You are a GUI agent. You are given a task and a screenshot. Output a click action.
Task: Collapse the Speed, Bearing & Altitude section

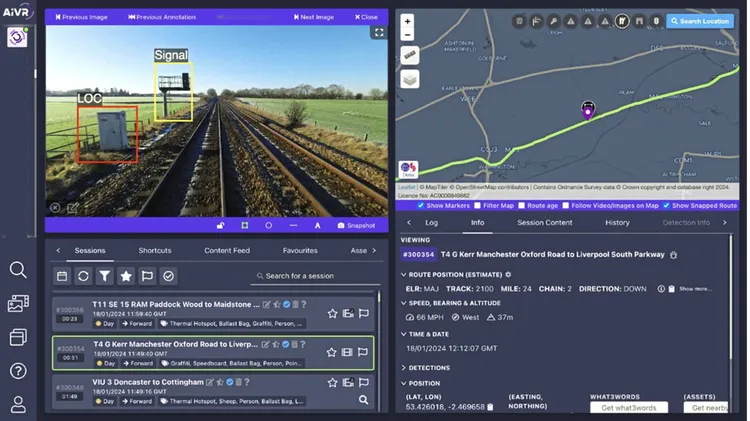[x=403, y=303]
